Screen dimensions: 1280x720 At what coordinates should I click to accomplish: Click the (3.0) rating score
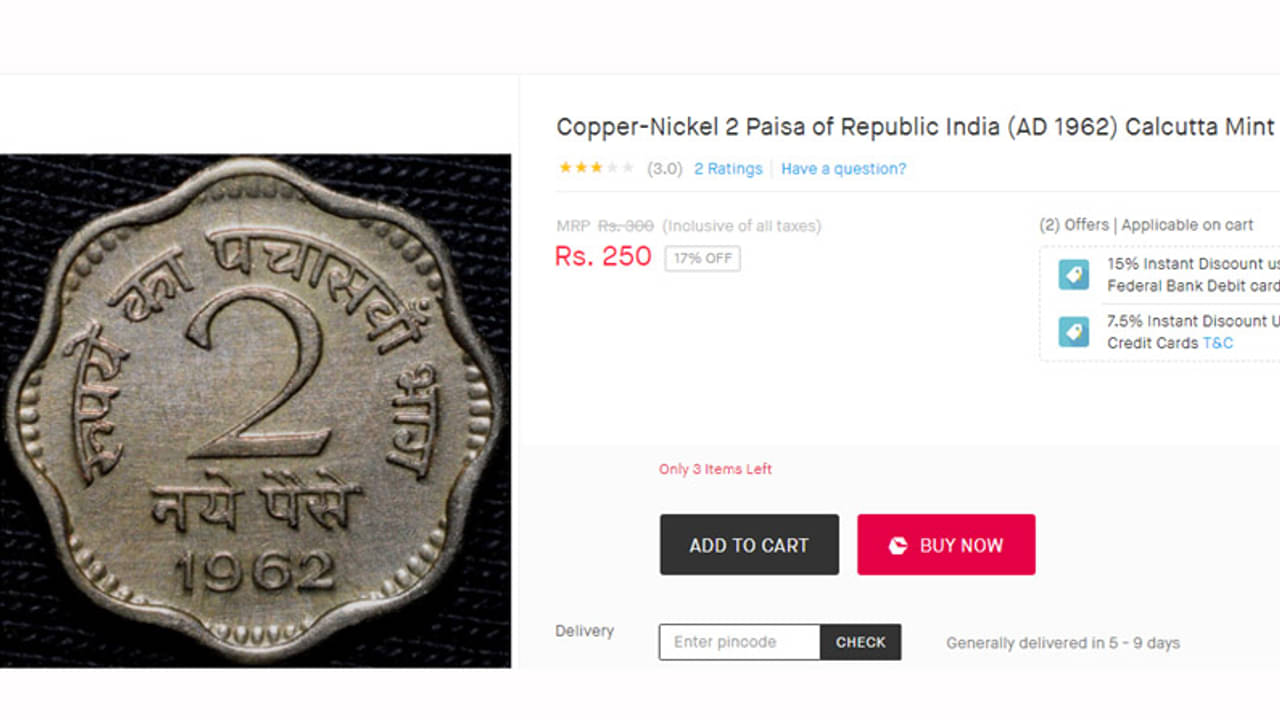(664, 169)
